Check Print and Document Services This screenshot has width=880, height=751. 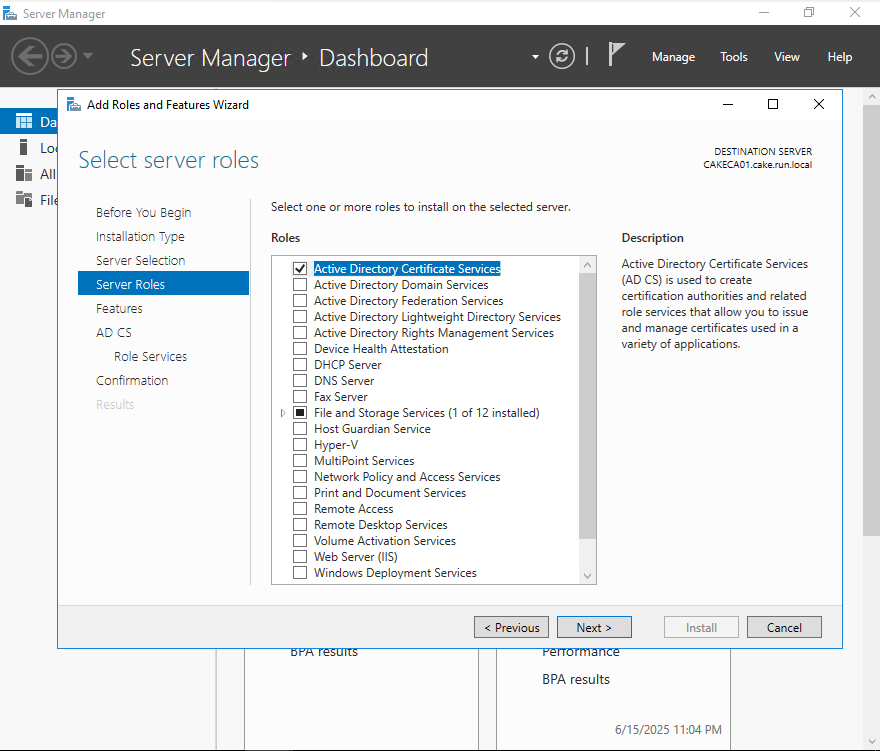pos(300,493)
